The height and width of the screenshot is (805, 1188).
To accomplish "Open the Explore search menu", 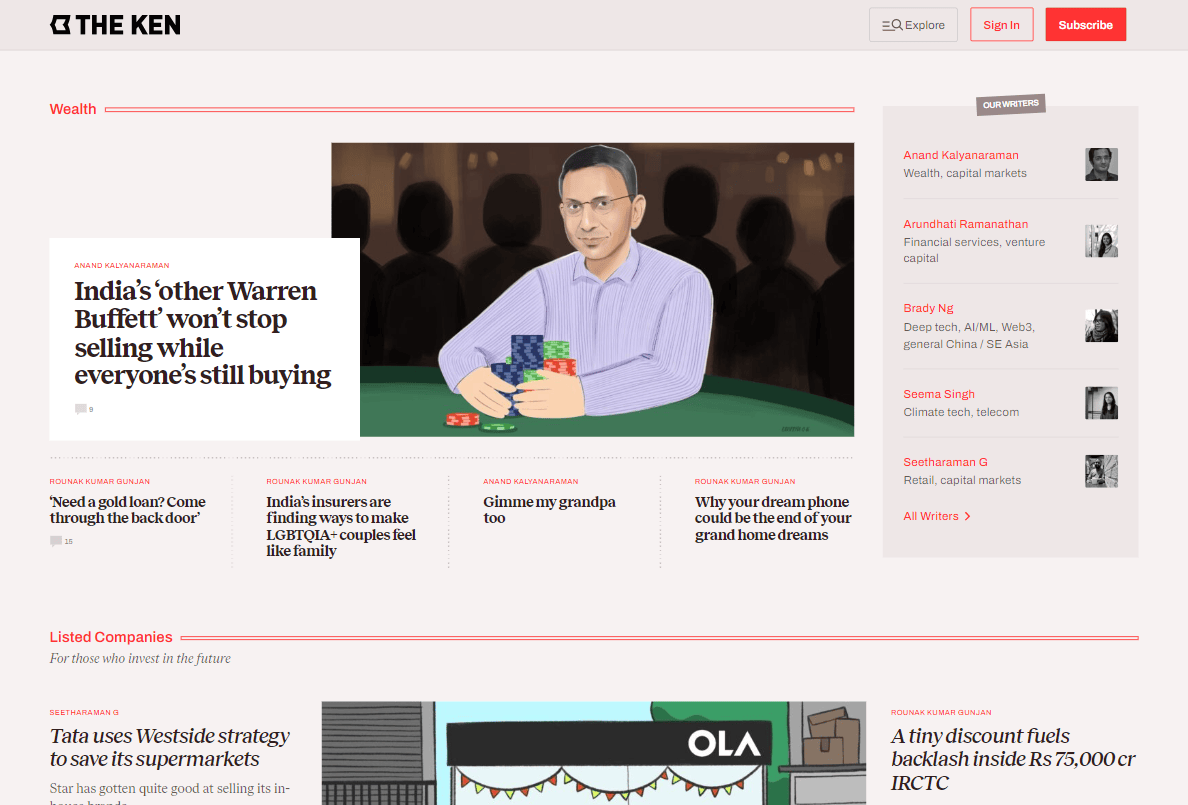I will click(913, 25).
